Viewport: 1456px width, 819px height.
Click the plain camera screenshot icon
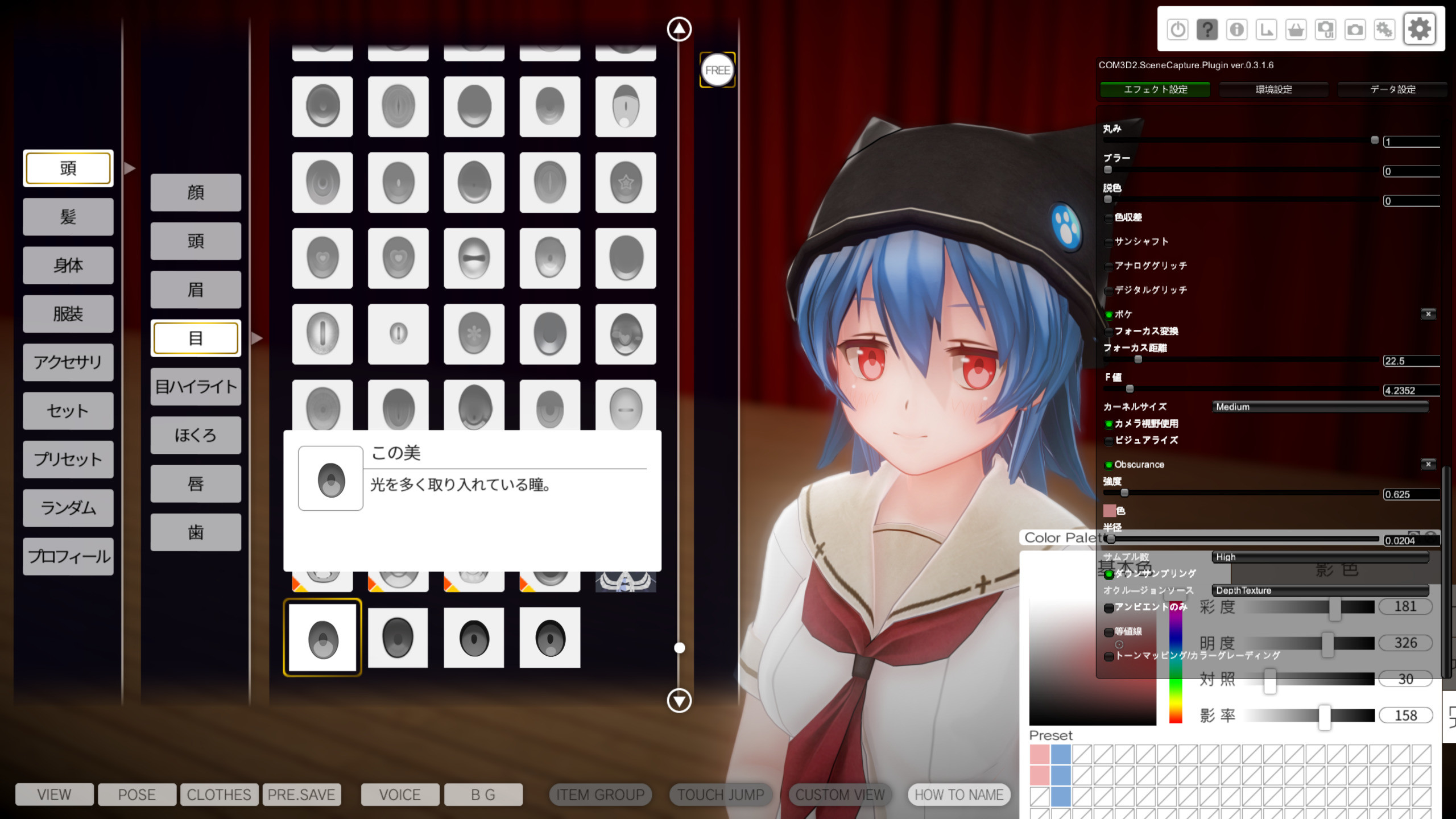[1355, 30]
